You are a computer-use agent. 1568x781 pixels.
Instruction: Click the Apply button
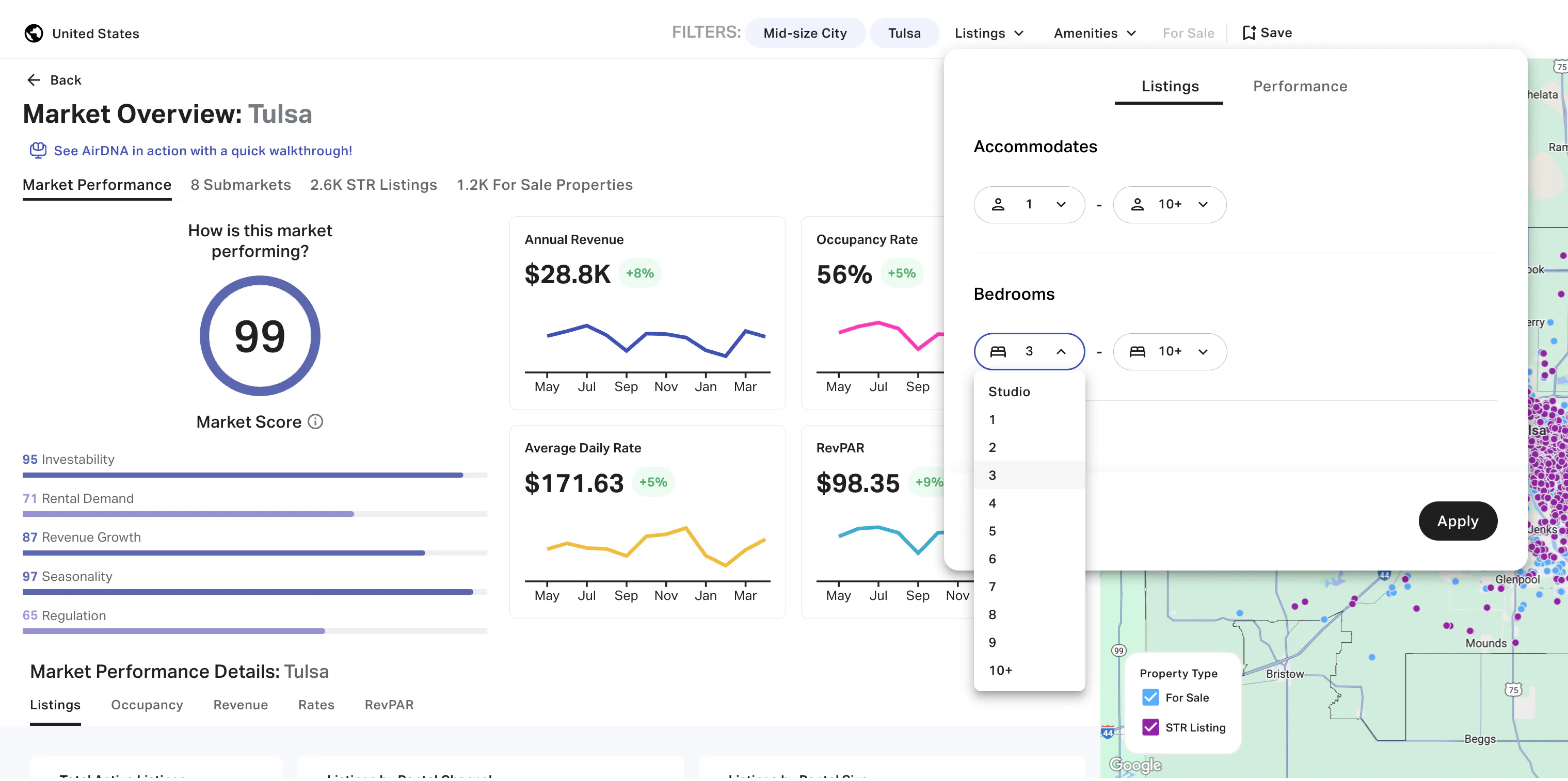[1457, 523]
